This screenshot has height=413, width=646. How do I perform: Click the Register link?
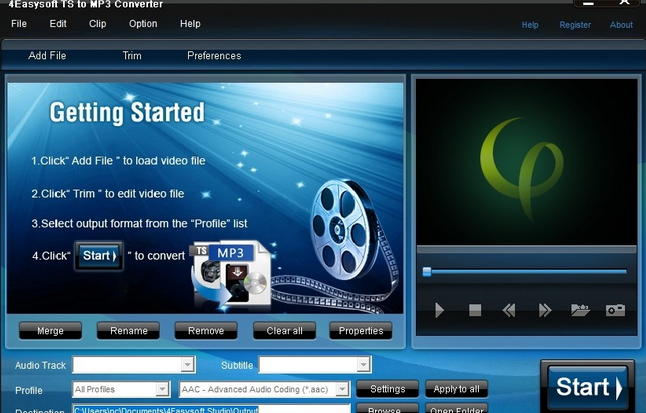click(x=575, y=25)
